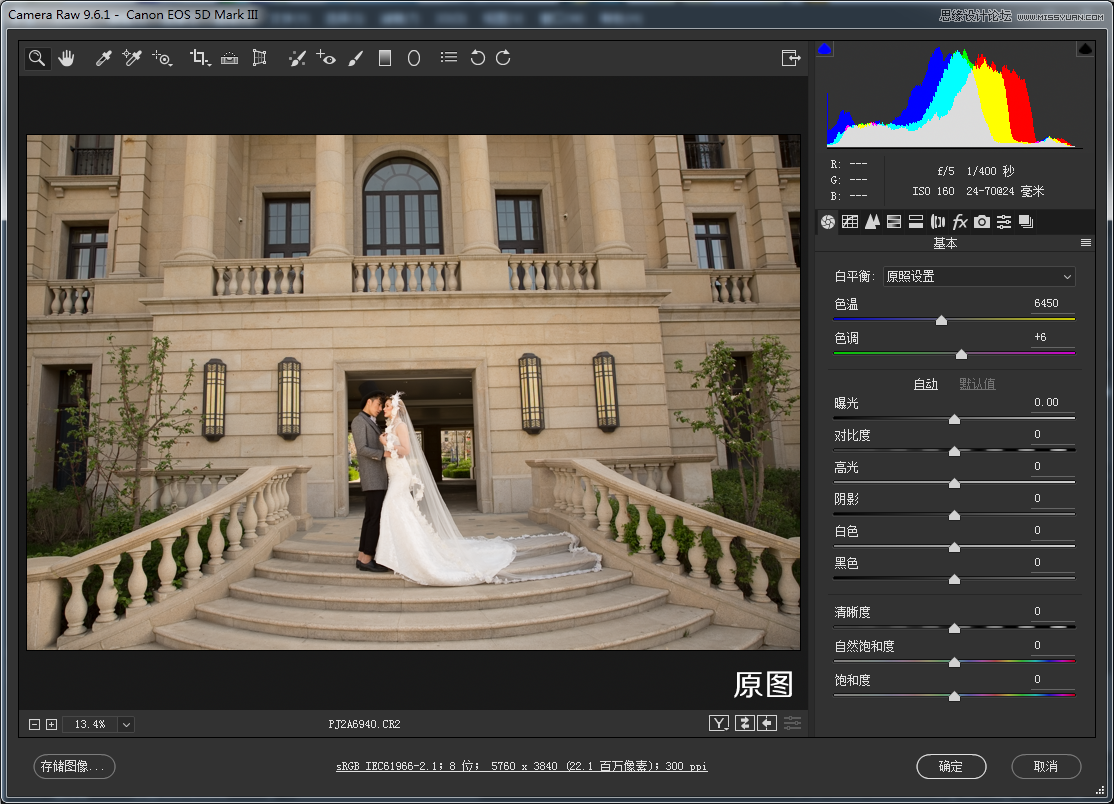Select the Graduated Filter tool

tap(385, 58)
